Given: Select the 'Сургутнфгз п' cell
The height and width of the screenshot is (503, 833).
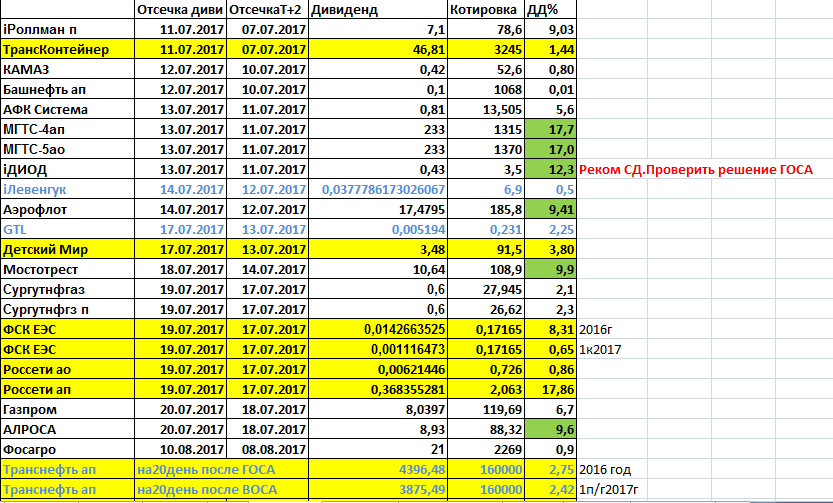Looking at the screenshot, I should (67, 309).
